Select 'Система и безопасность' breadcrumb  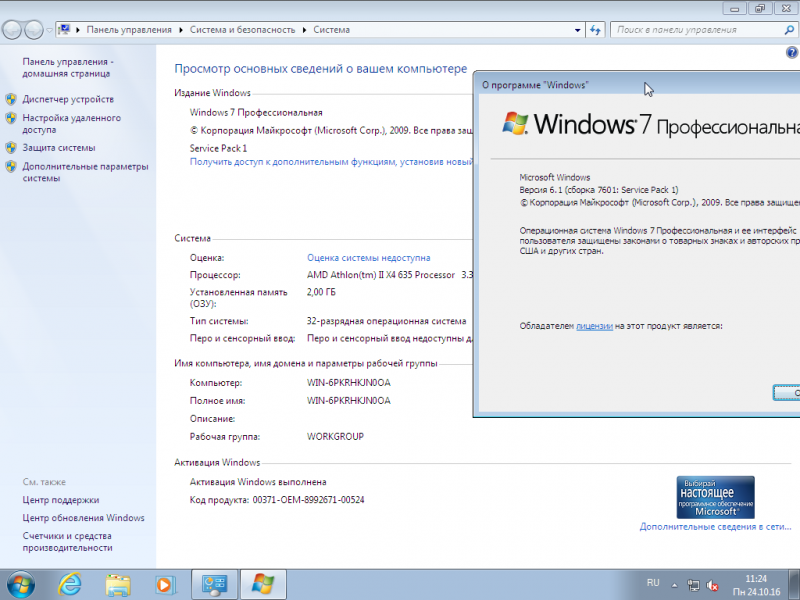click(x=242, y=30)
